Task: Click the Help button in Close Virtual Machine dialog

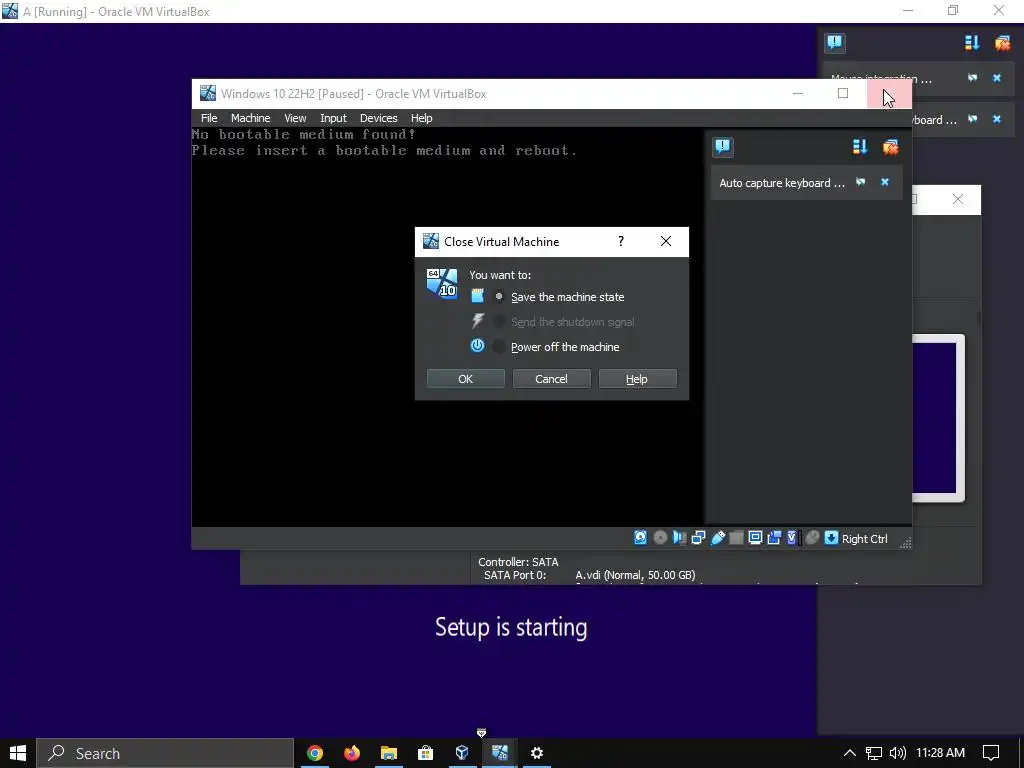Action: [637, 379]
